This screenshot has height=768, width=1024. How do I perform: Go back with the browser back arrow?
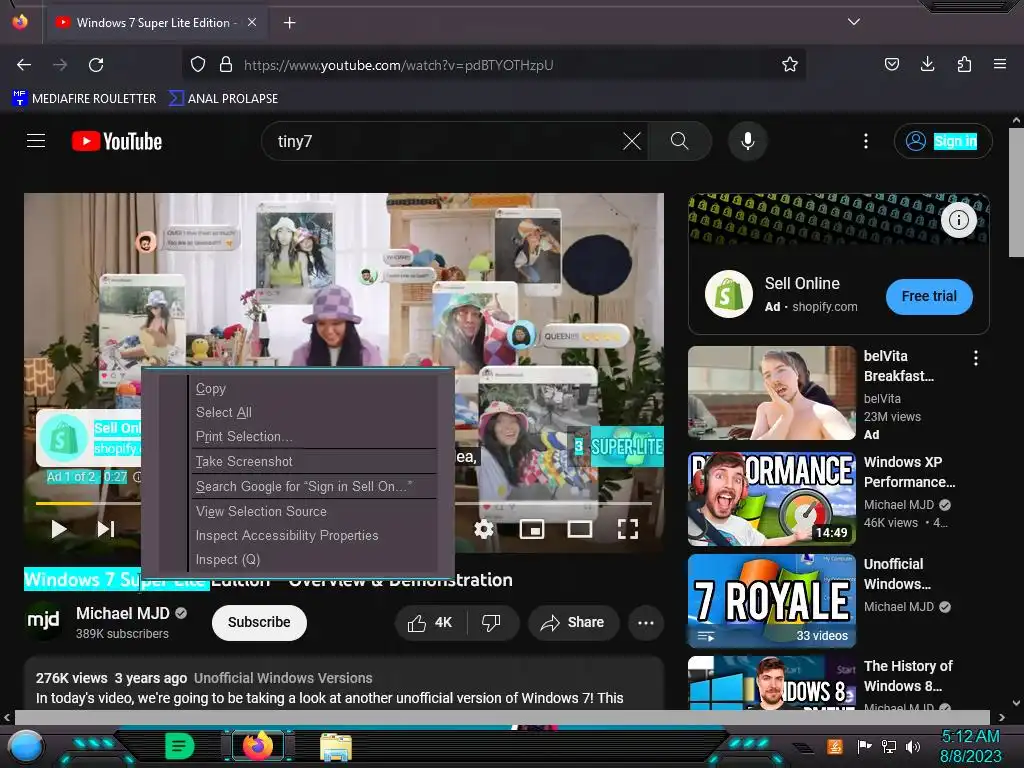24,65
